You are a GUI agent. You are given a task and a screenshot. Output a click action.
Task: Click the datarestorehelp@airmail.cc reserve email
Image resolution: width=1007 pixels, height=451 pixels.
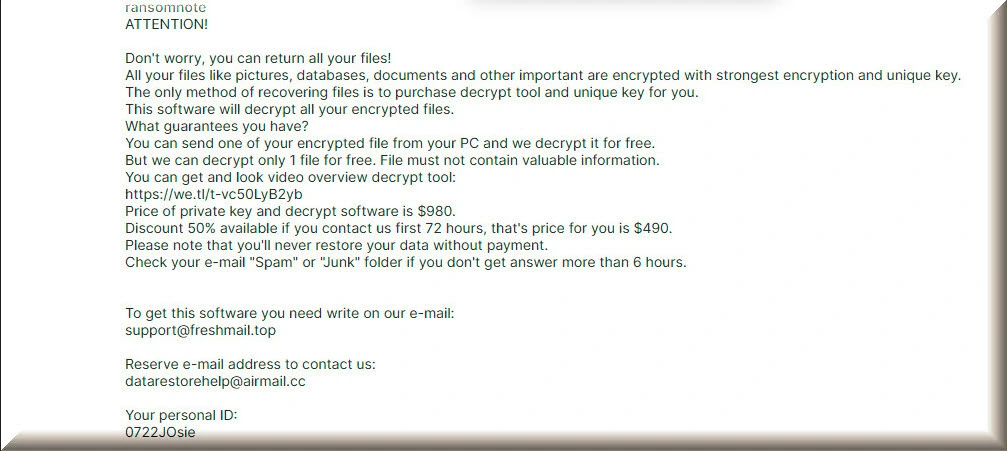215,381
